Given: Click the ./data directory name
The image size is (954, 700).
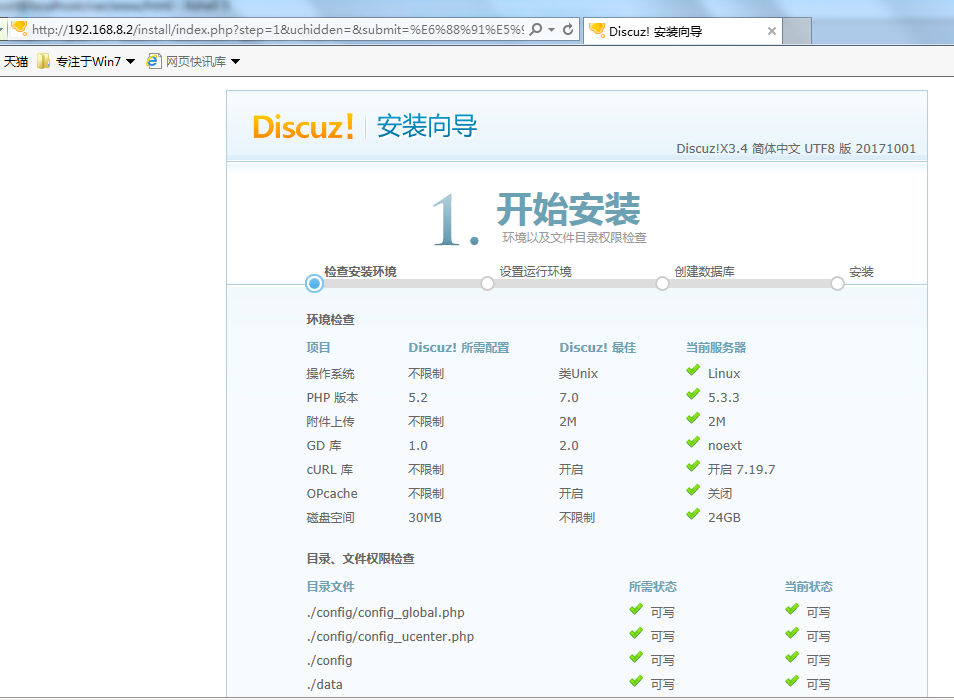Looking at the screenshot, I should pyautogui.click(x=324, y=684).
